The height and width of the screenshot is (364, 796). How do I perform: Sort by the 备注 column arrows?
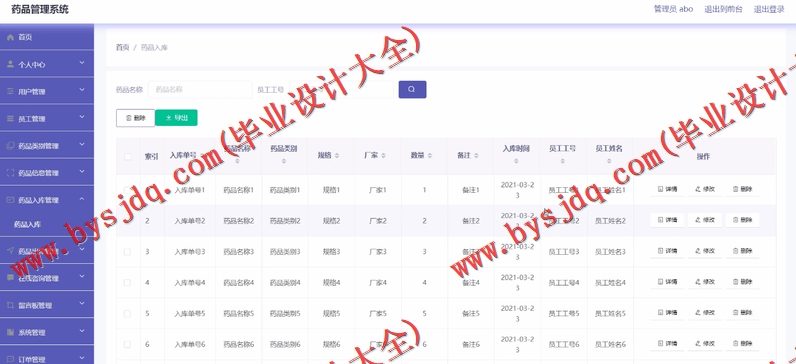pyautogui.click(x=476, y=155)
